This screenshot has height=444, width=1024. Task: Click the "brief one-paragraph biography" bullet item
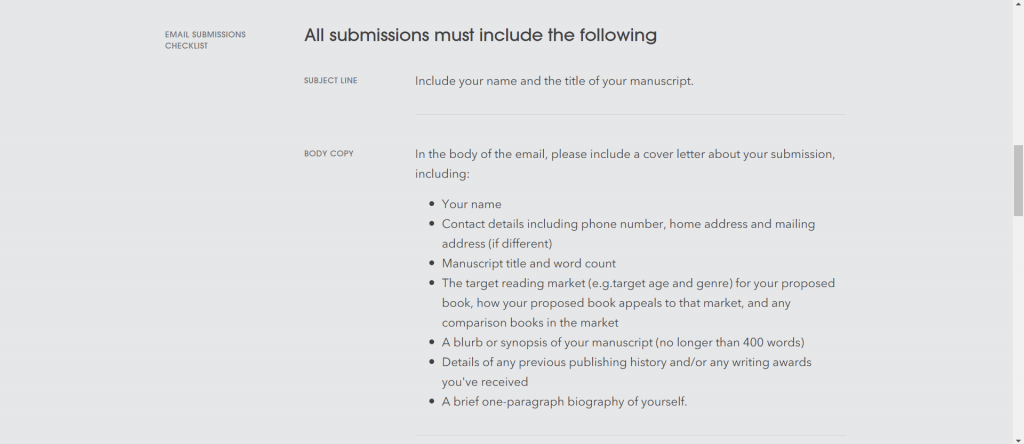click(564, 402)
